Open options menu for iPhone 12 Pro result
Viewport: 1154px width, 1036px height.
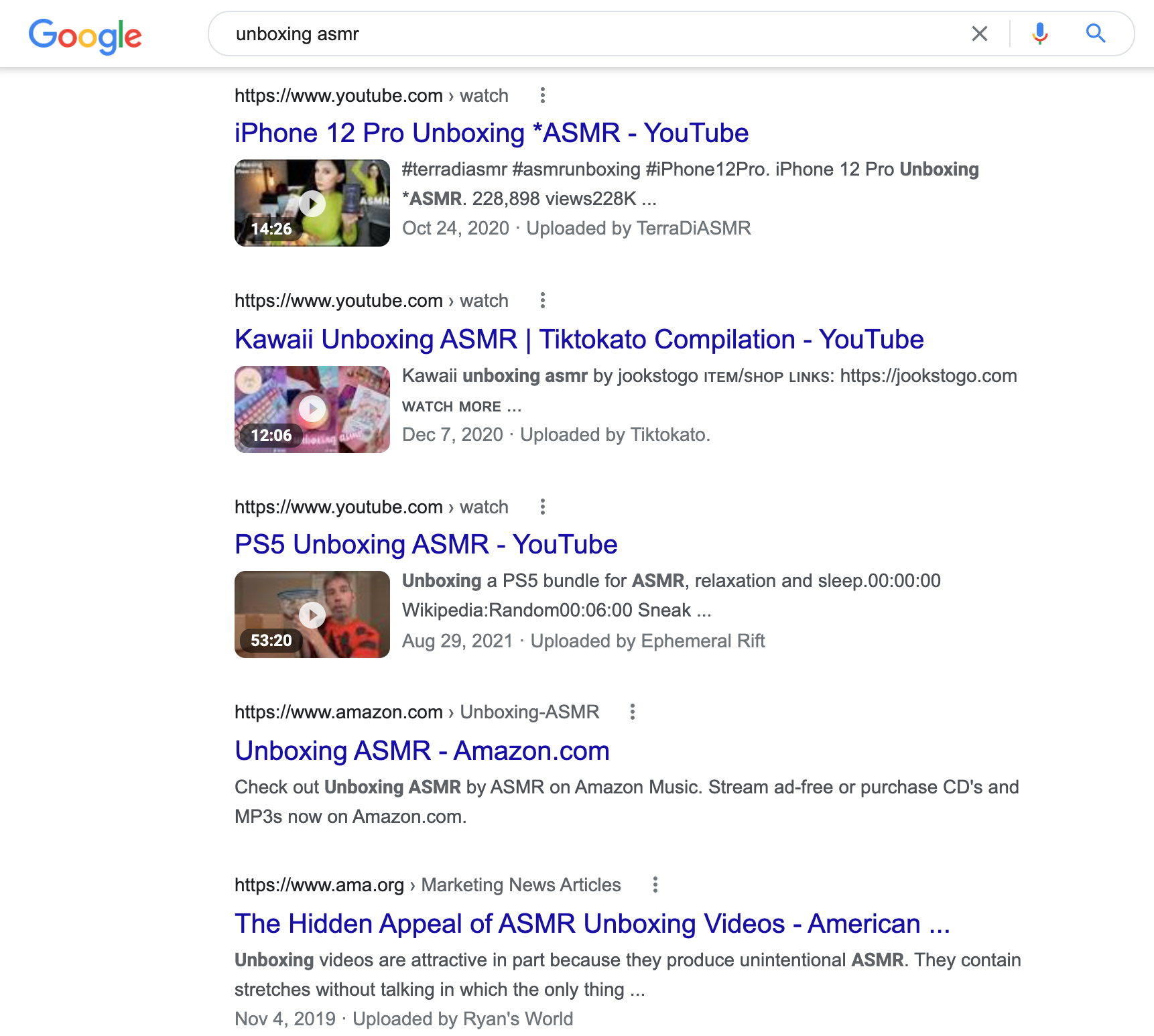(x=542, y=95)
